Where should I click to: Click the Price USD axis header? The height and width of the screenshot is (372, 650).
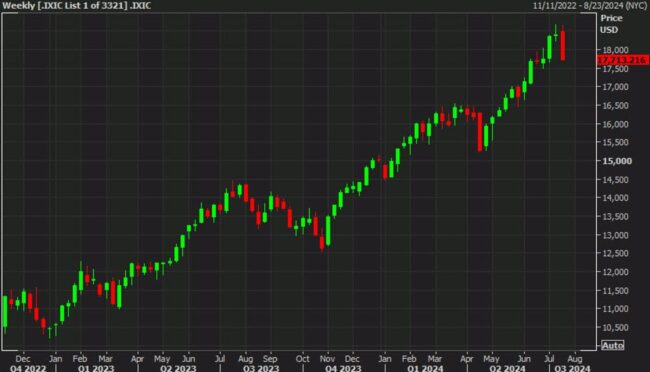(611, 24)
